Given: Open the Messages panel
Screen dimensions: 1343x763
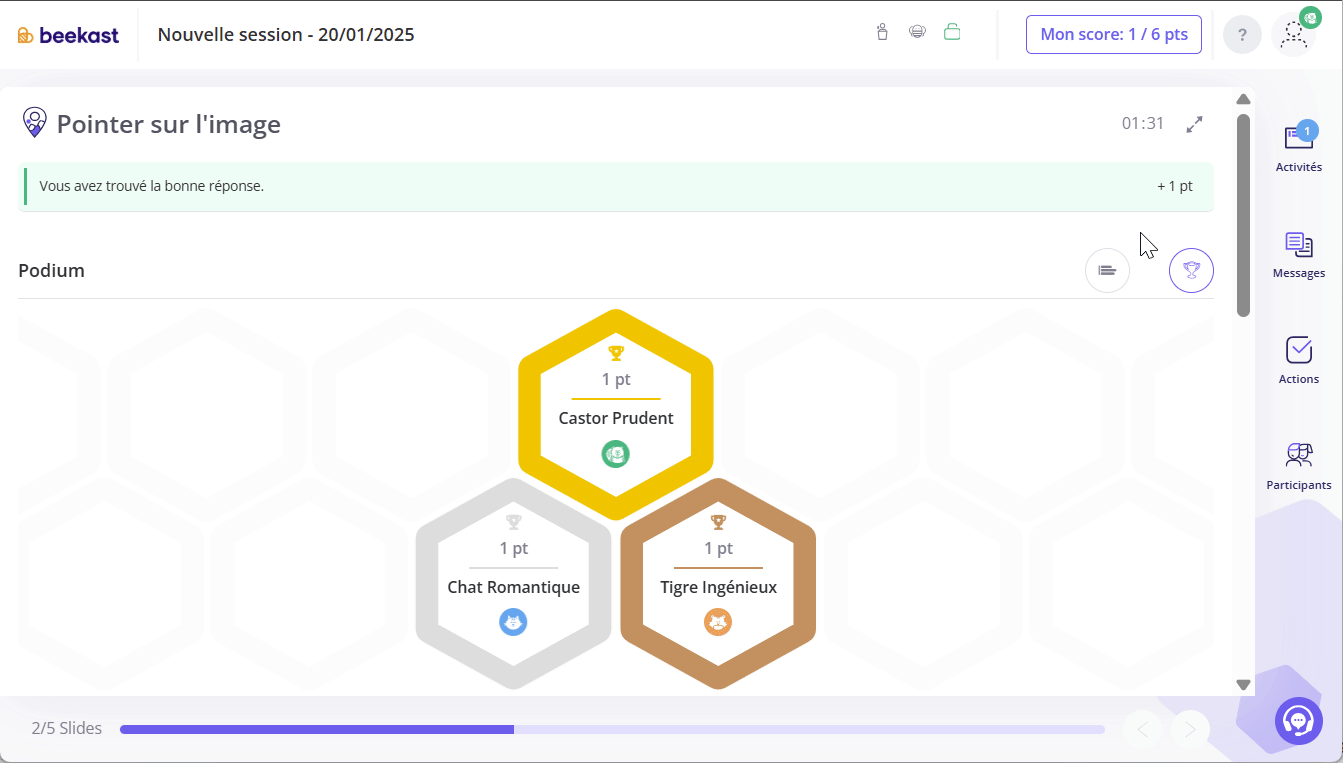Looking at the screenshot, I should point(1299,254).
